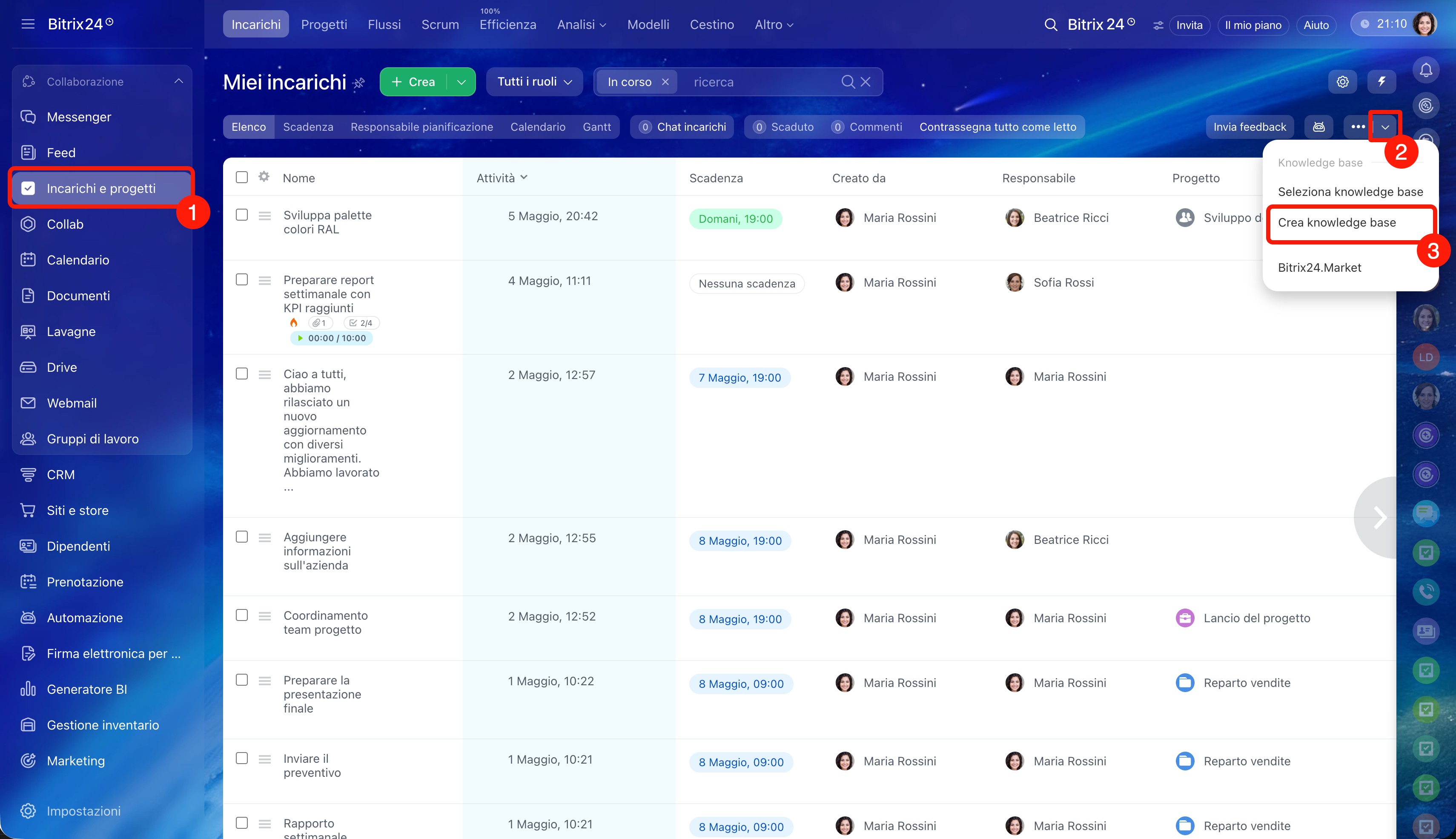Open the list column settings gear

[264, 176]
